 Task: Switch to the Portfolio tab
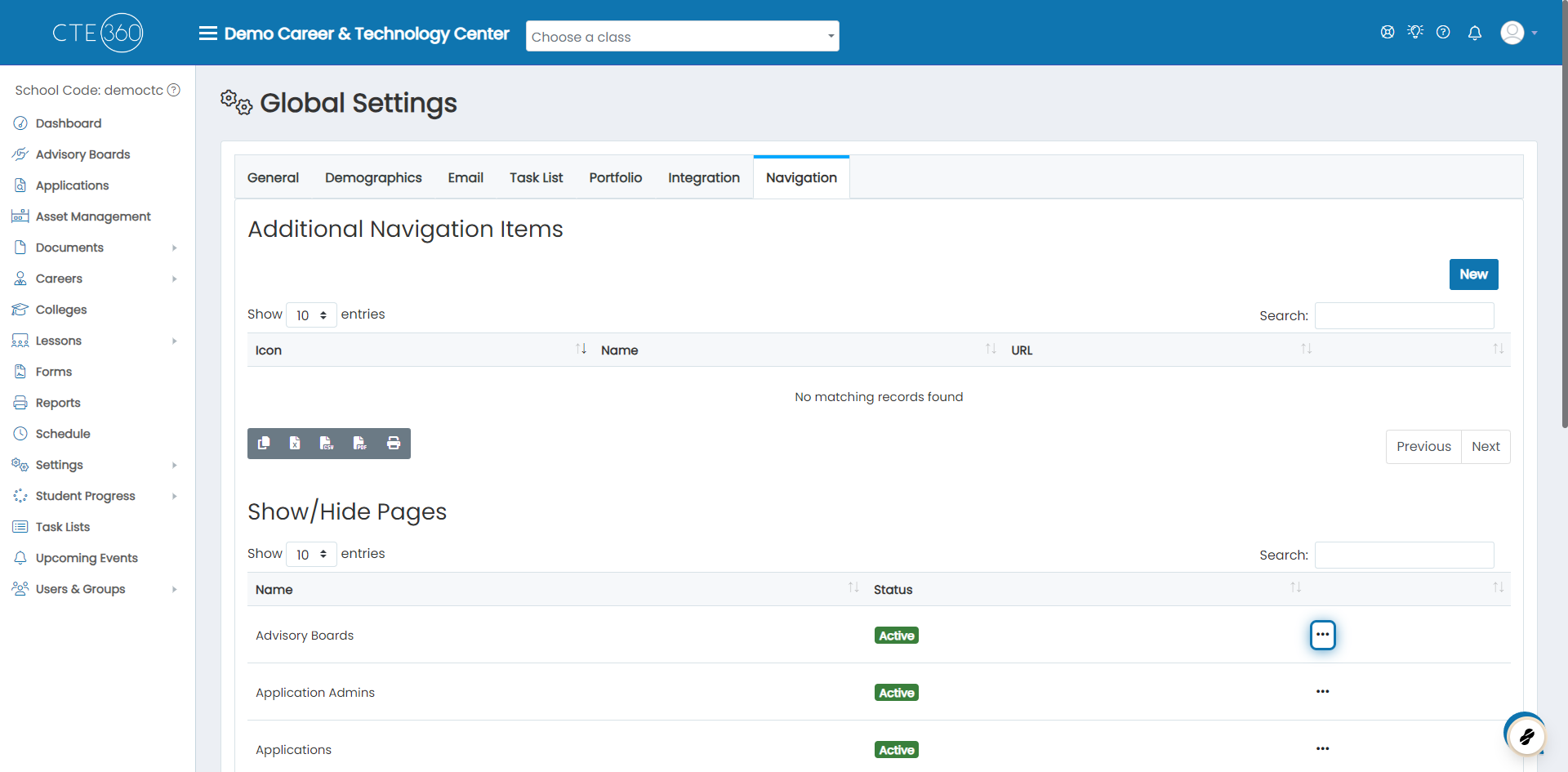click(616, 177)
